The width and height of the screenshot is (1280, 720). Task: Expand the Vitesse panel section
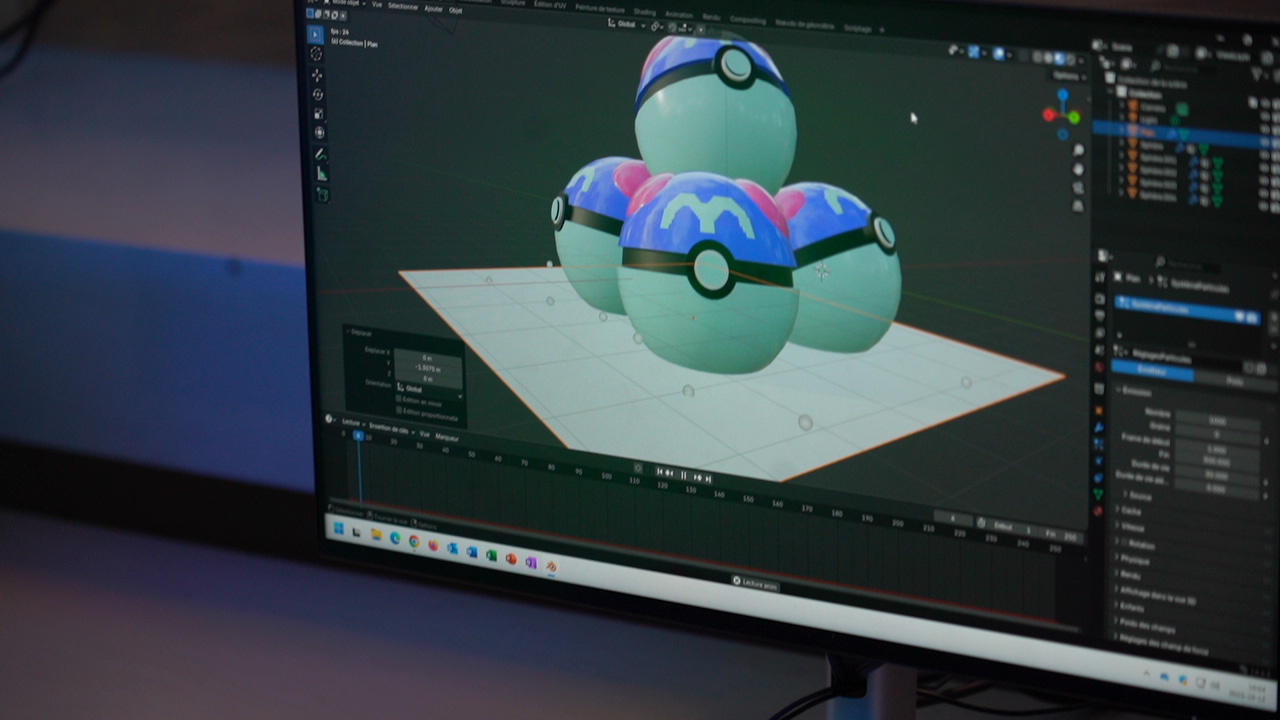(x=1133, y=527)
